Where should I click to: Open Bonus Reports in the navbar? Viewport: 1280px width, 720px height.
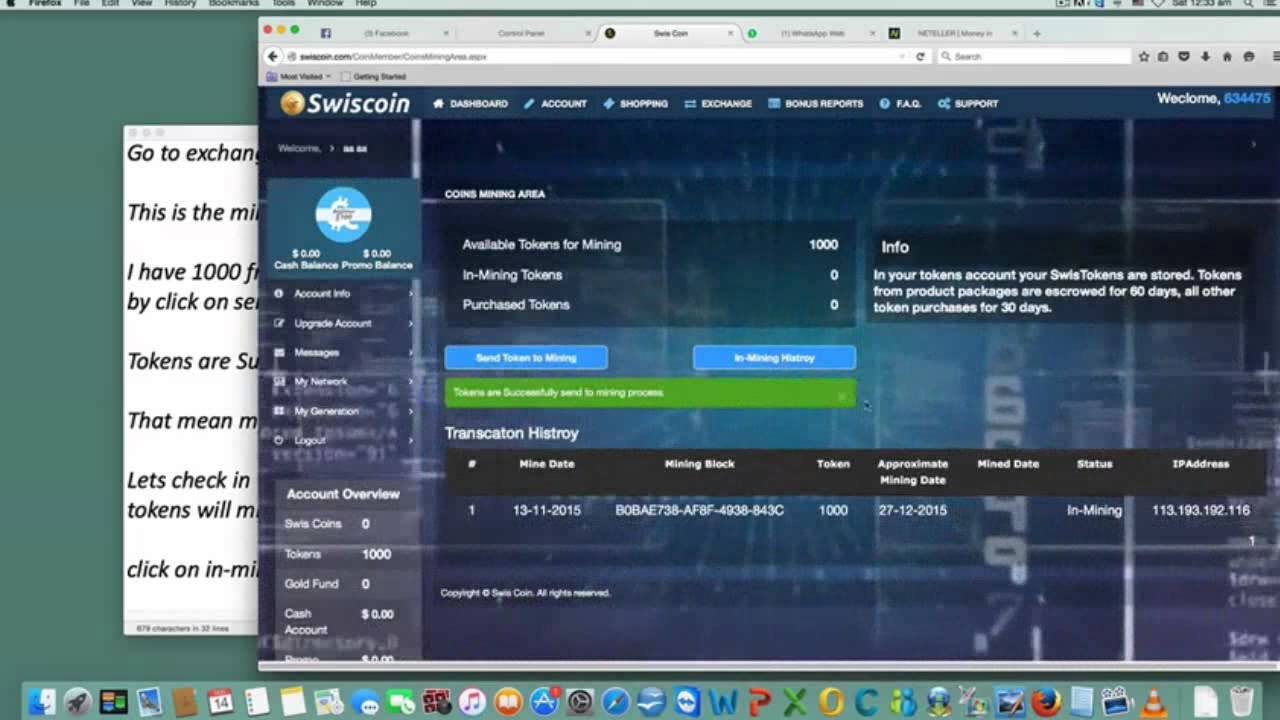pyautogui.click(x=815, y=103)
